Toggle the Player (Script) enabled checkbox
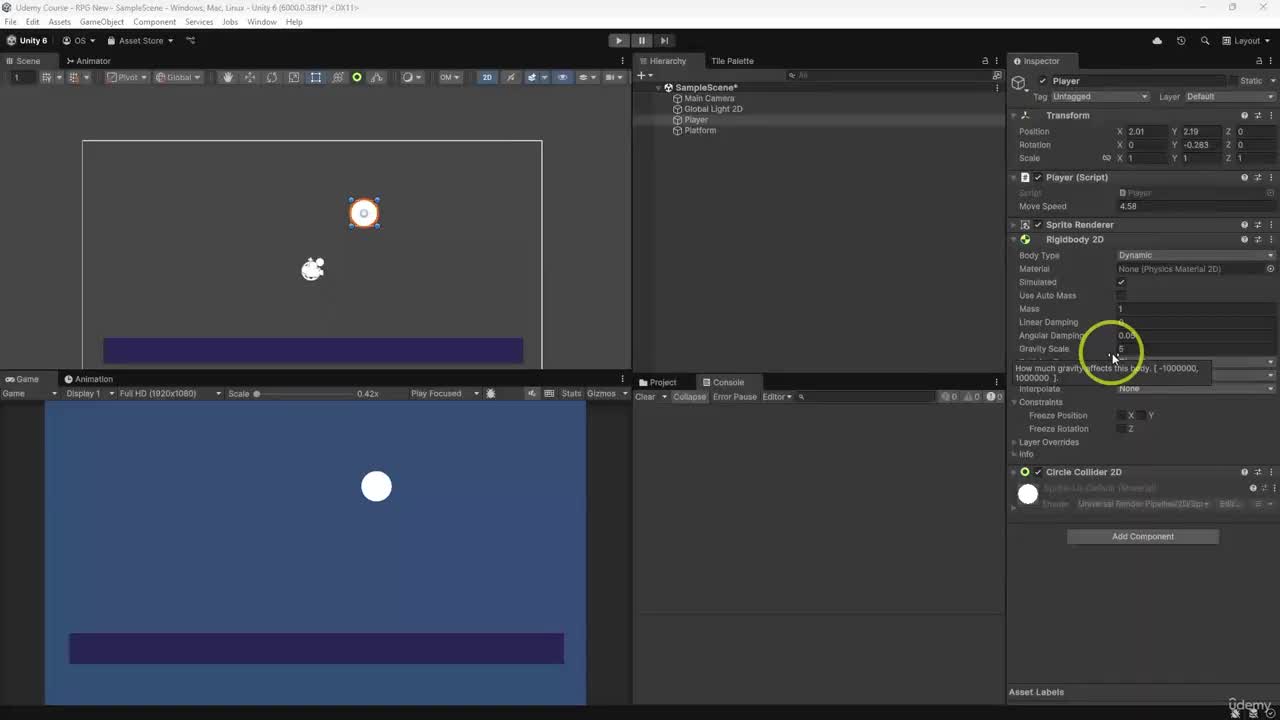Viewport: 1280px width, 720px height. pyautogui.click(x=1038, y=178)
